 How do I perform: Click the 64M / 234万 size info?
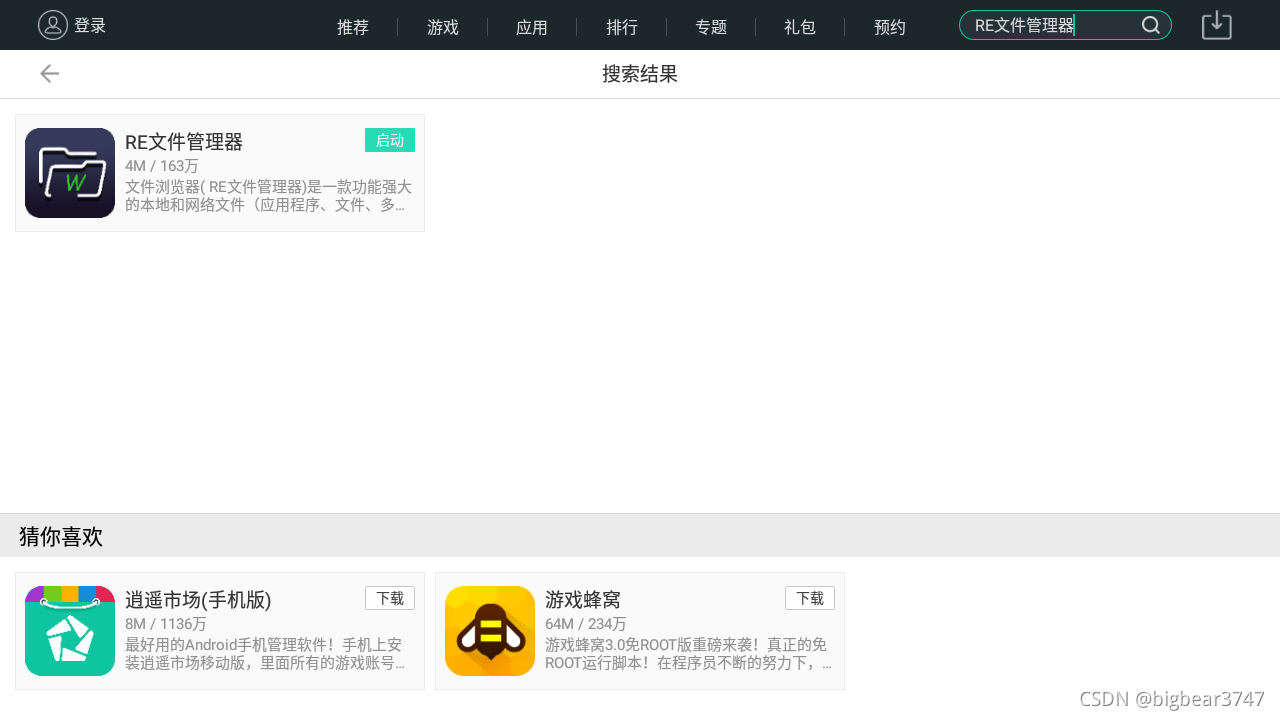[586, 624]
